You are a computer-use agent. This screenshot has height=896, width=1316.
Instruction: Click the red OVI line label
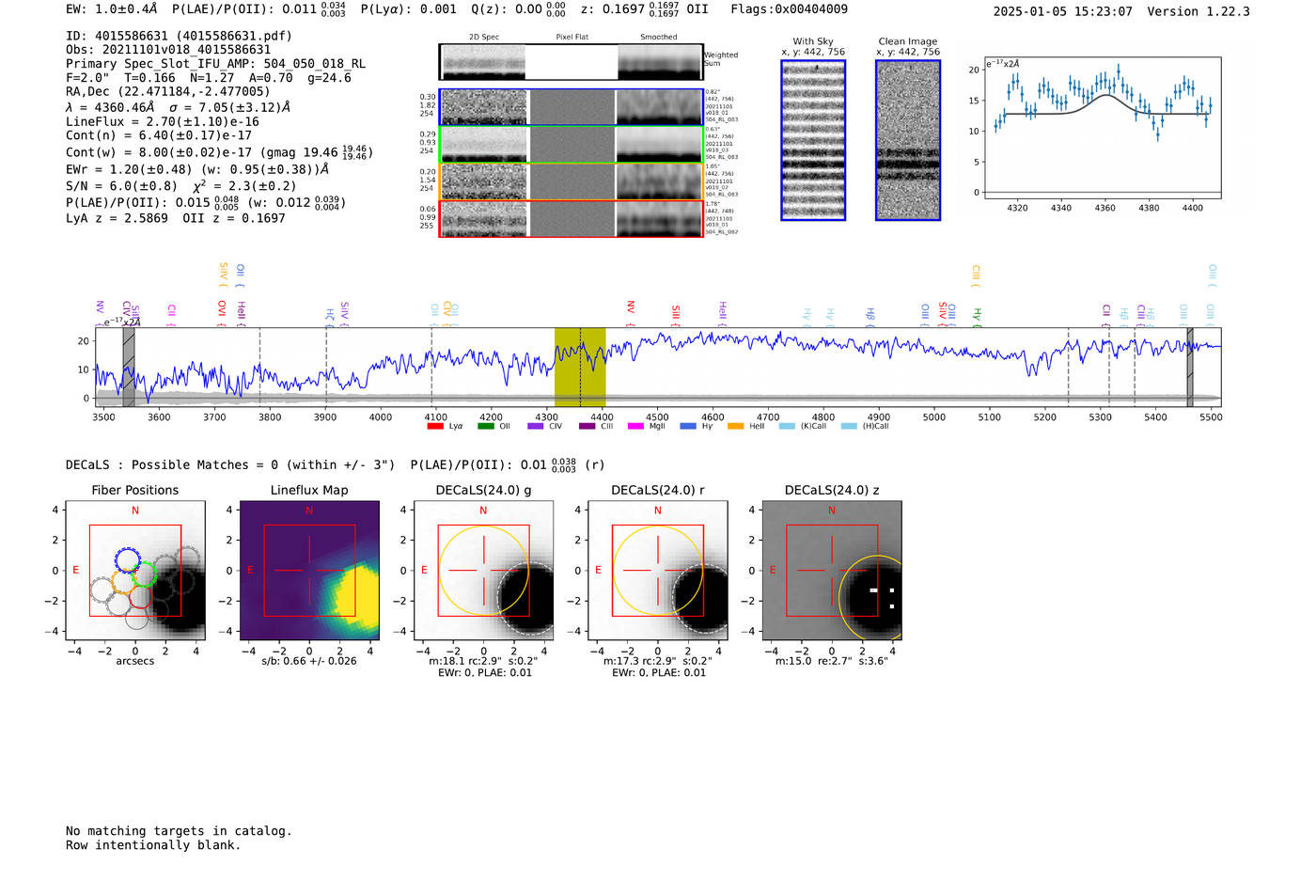[222, 311]
